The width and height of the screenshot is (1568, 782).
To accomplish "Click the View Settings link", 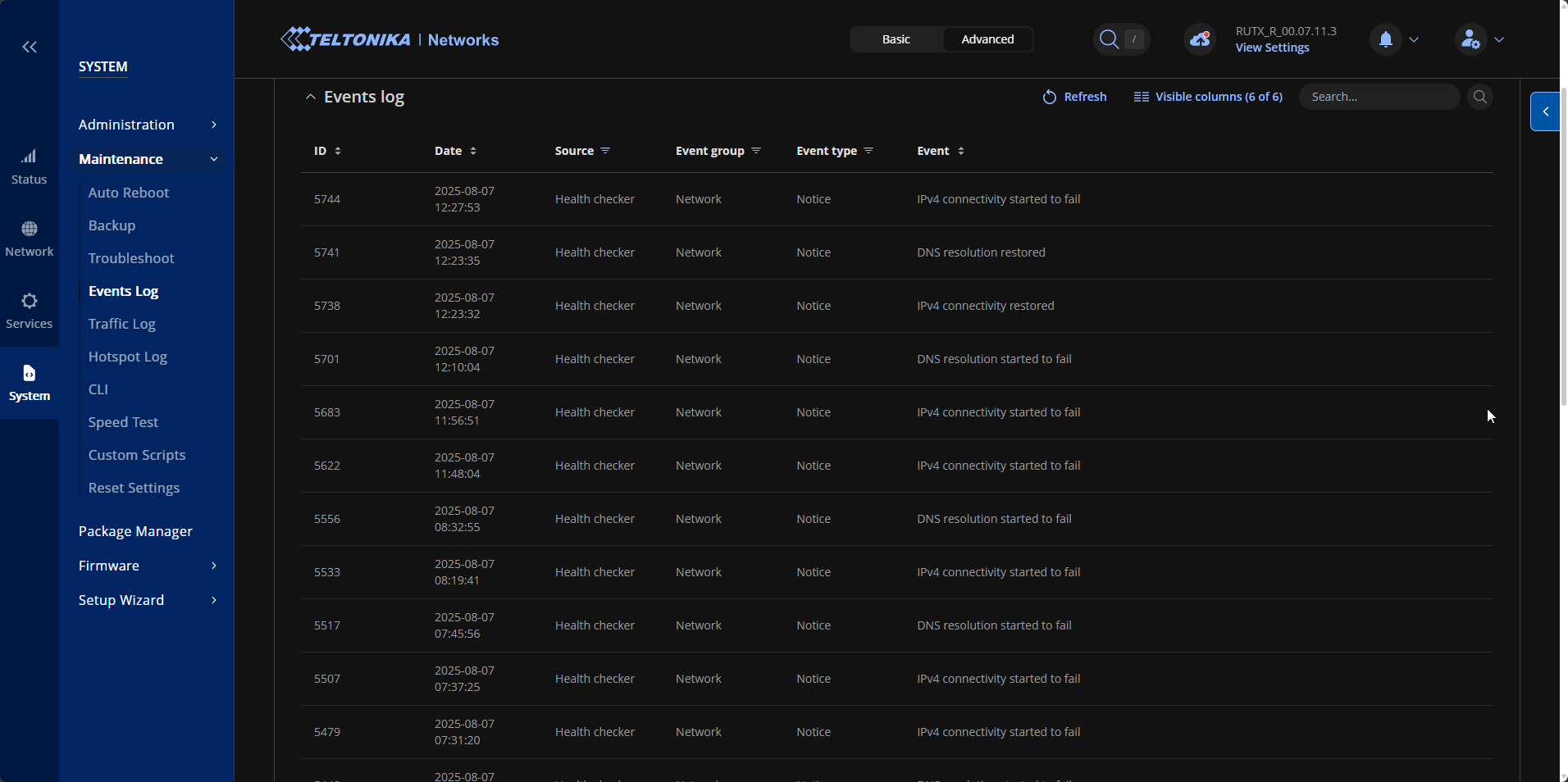I will click(x=1272, y=48).
